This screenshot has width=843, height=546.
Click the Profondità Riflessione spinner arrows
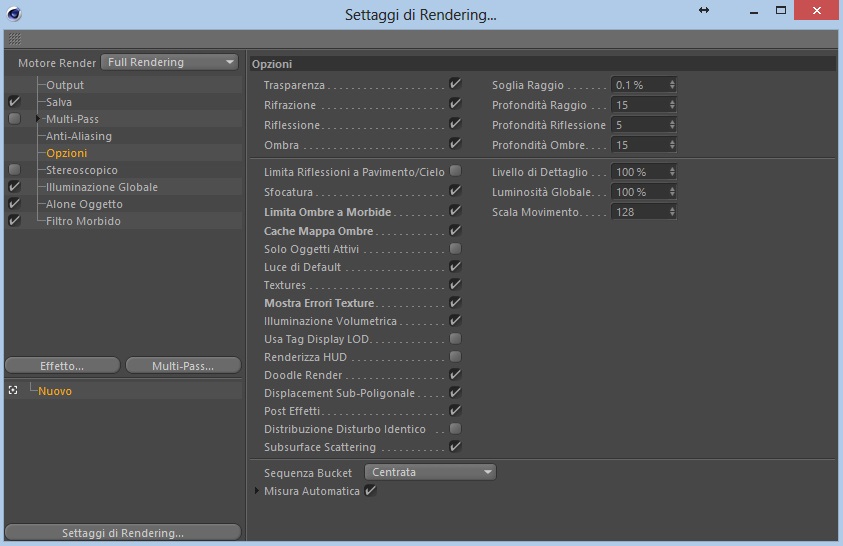[x=672, y=125]
